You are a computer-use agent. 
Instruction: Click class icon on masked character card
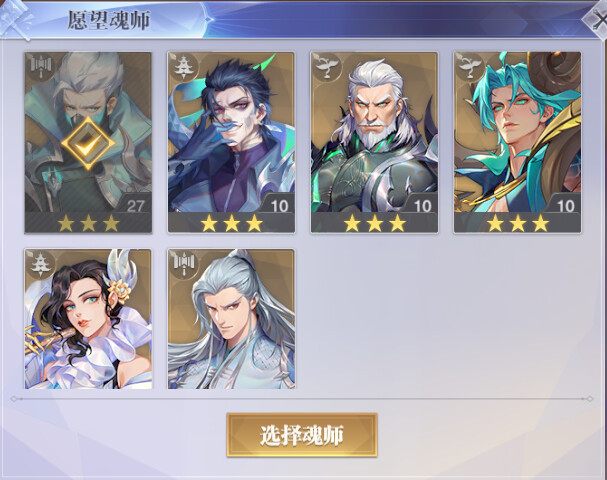tap(39, 66)
